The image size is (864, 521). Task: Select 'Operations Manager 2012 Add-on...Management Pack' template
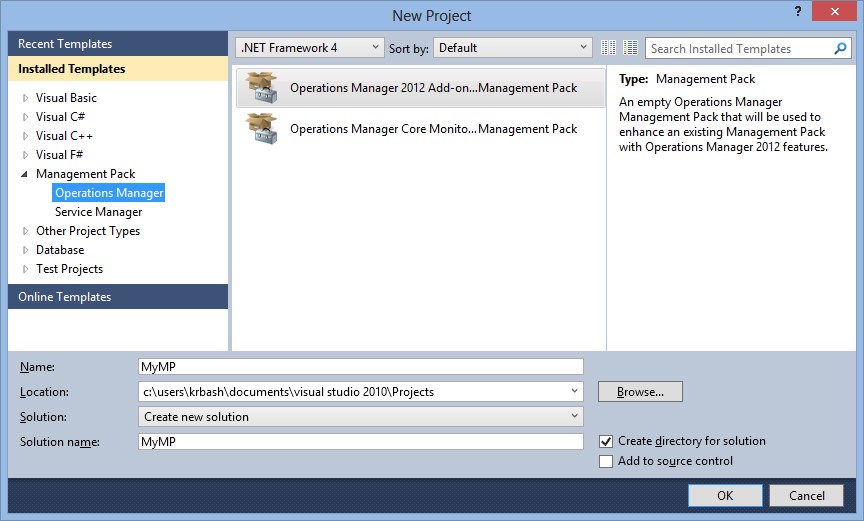420,88
